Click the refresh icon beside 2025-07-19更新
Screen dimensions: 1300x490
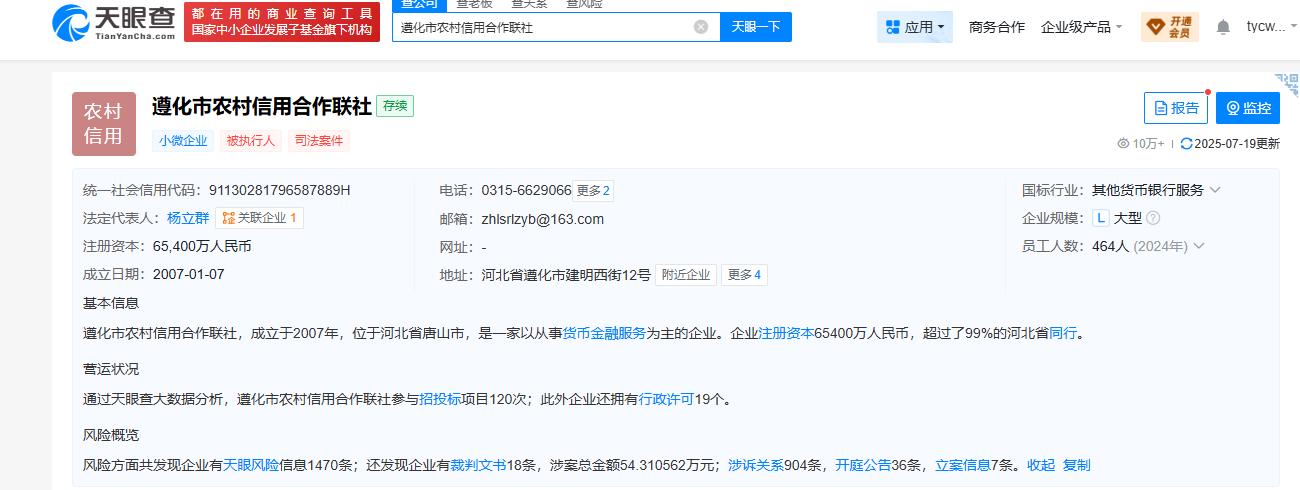coord(1186,144)
